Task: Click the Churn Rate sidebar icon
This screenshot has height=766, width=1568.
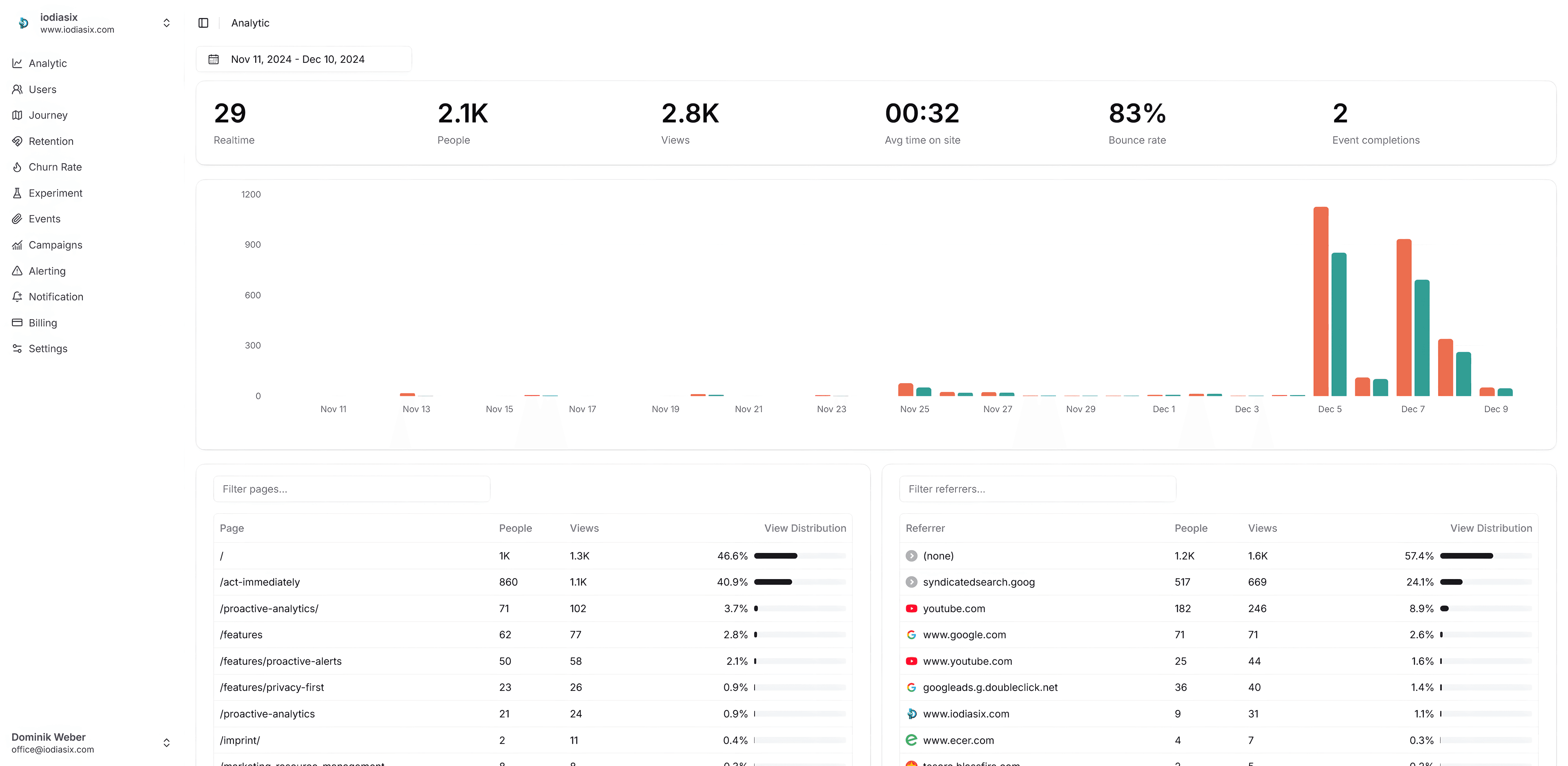Action: [17, 167]
